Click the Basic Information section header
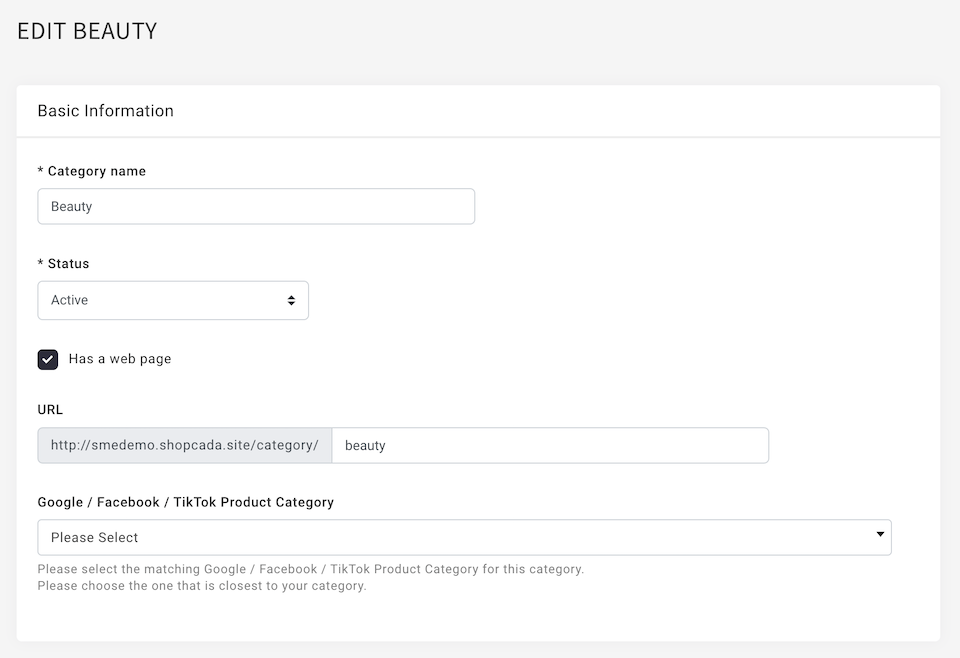The width and height of the screenshot is (960, 658). [106, 111]
